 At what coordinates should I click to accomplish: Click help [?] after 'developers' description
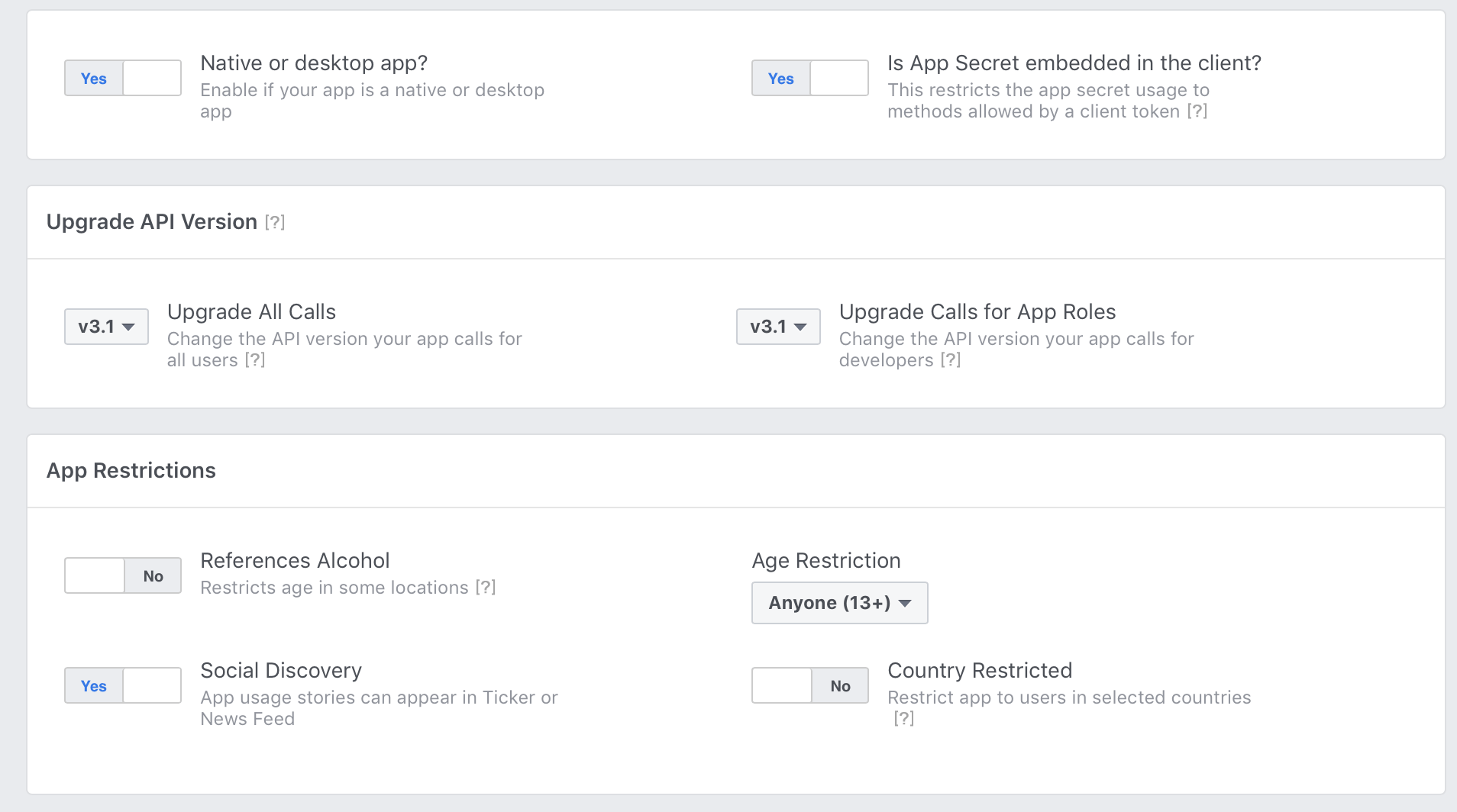[950, 360]
